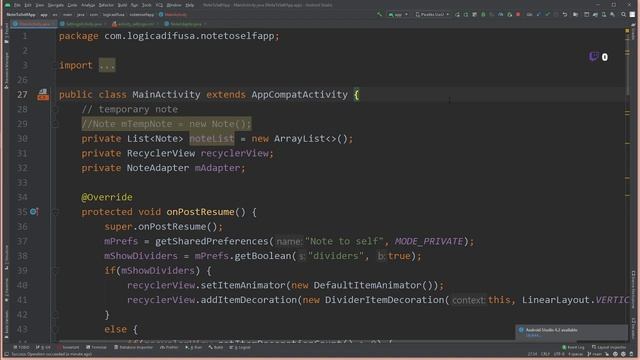
Task: Click the inspection warning indicator atop error stripe
Action: (627, 31)
